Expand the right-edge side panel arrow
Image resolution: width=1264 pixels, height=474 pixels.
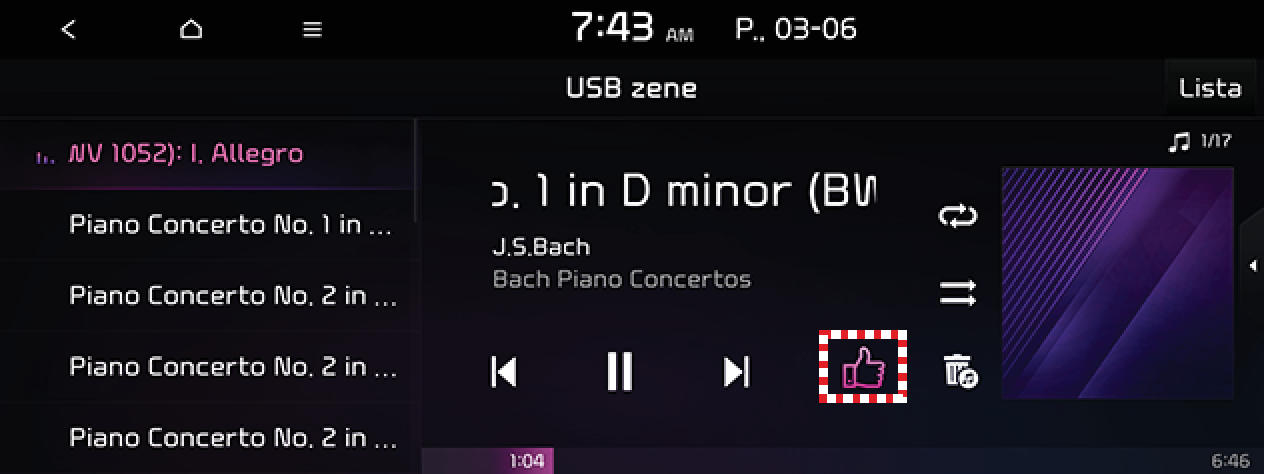(1252, 265)
